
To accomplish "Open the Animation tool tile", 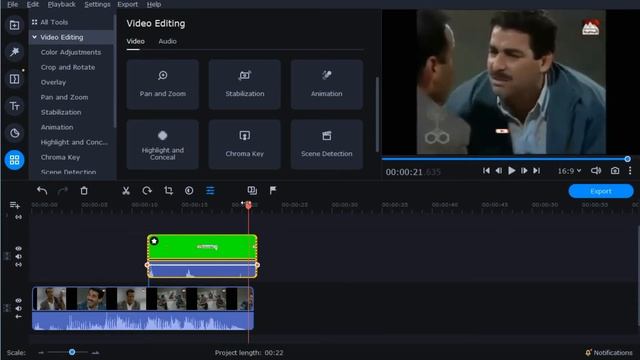I will (327, 84).
